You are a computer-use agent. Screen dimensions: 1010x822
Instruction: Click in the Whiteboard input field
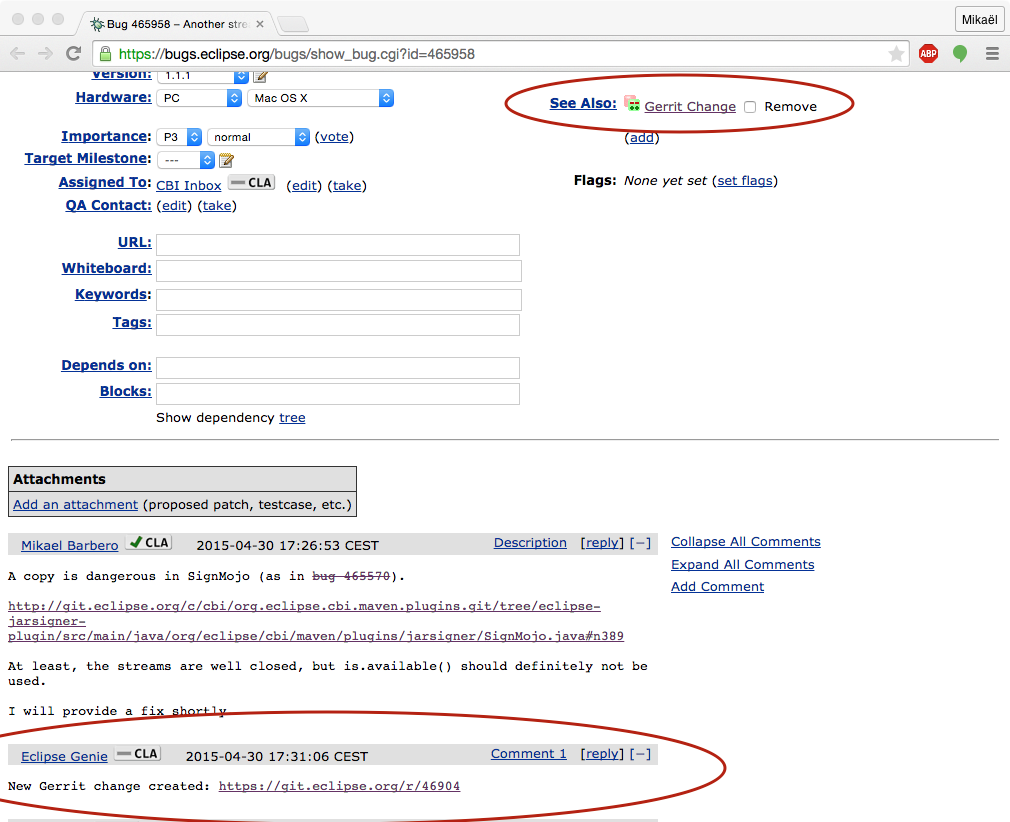click(339, 271)
